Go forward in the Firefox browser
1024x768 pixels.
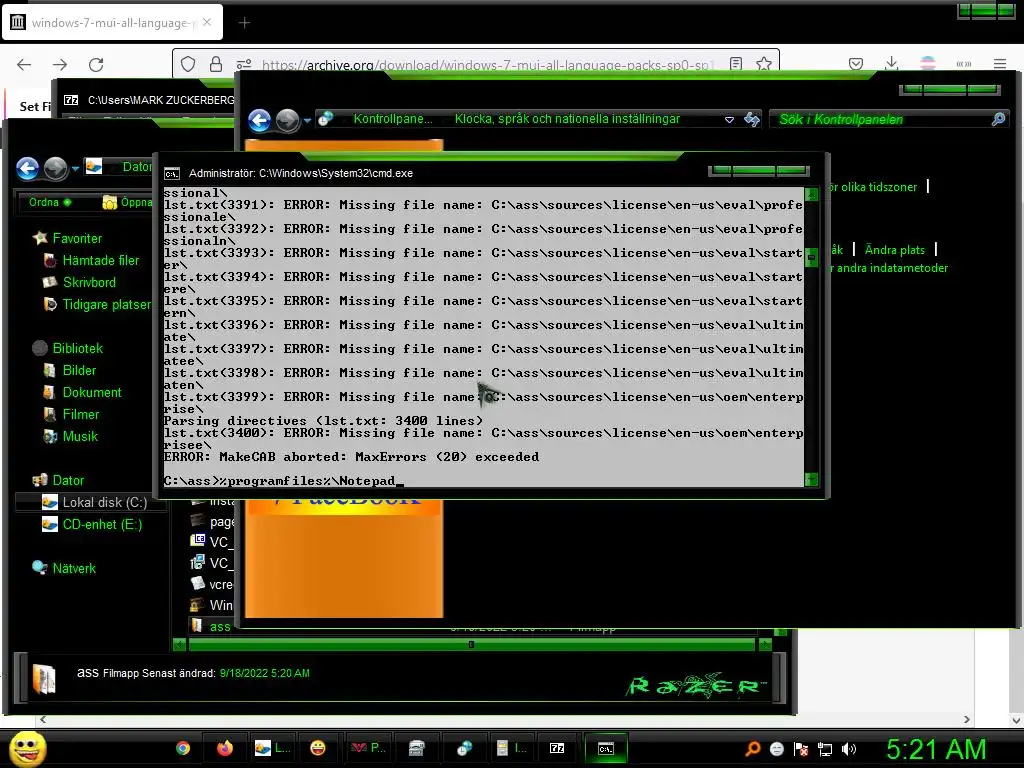click(x=60, y=64)
